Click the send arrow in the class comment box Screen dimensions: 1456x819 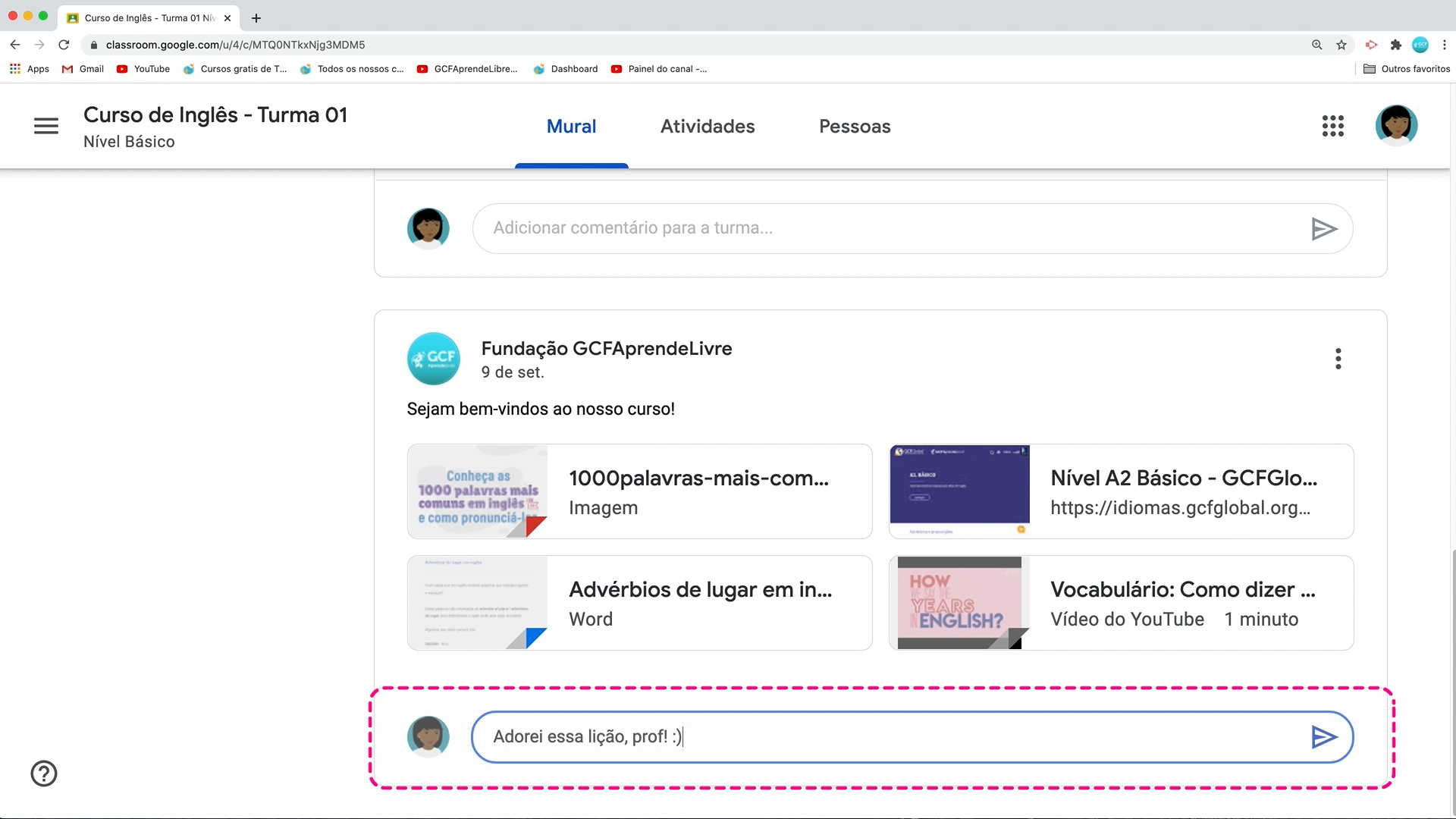click(x=1323, y=228)
